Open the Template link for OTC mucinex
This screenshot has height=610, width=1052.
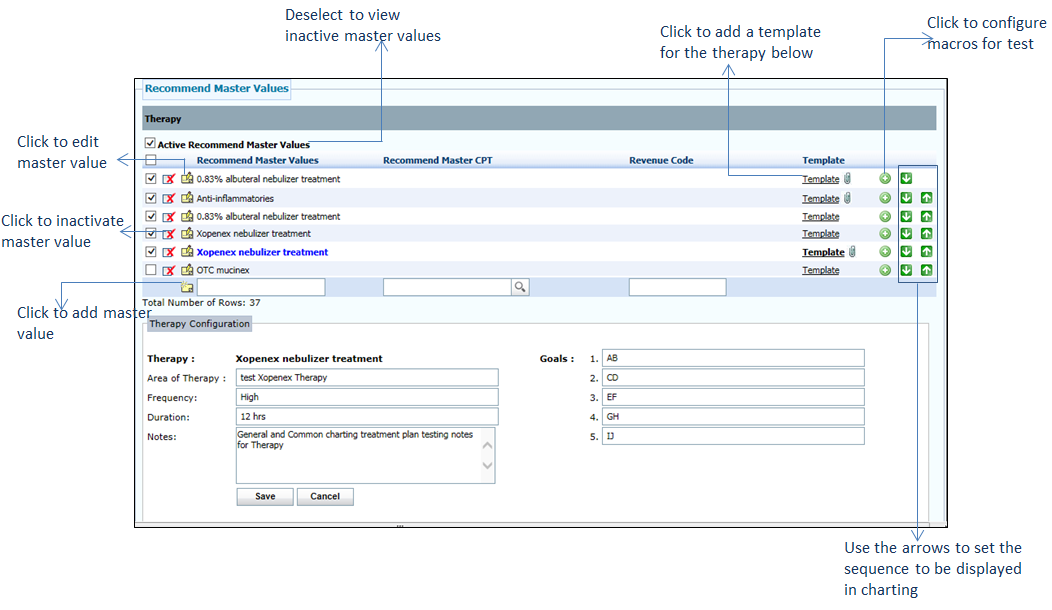[821, 270]
